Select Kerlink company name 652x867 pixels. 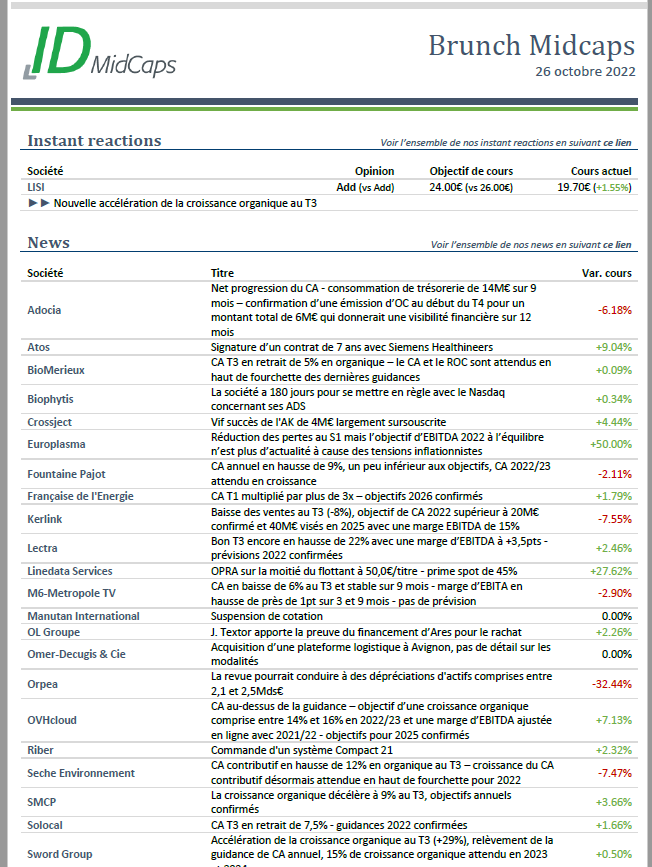45,519
